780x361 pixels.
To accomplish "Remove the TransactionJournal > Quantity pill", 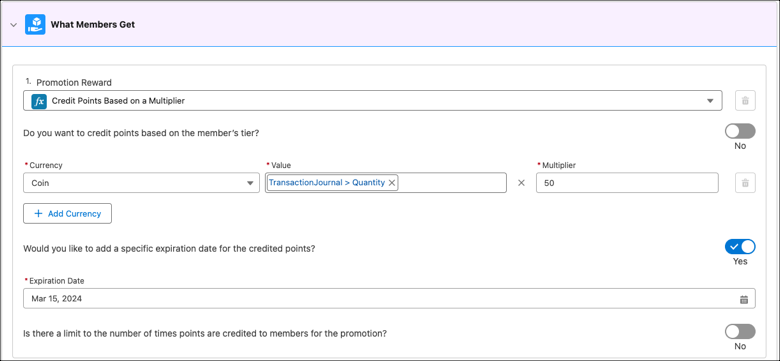I will point(391,182).
